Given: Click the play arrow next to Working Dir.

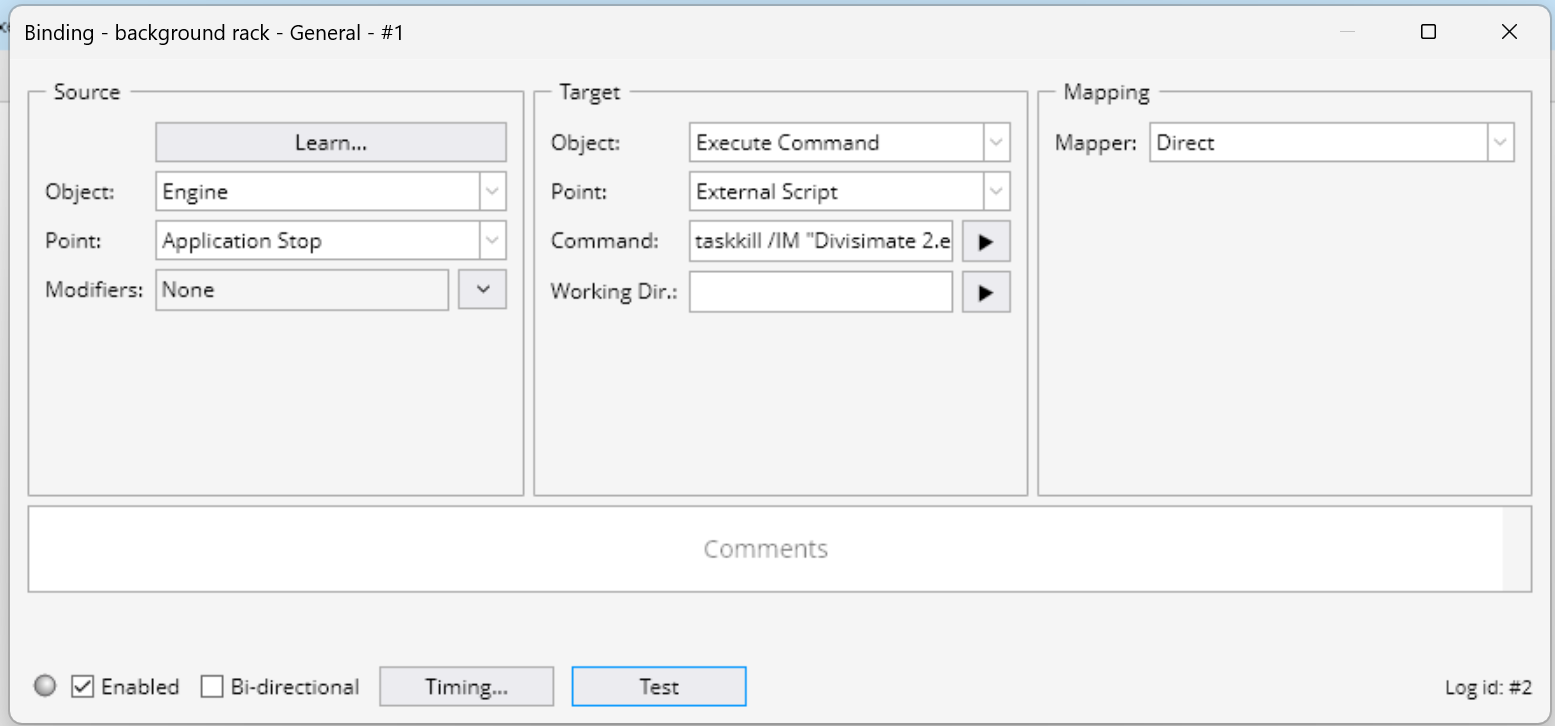Looking at the screenshot, I should point(986,292).
